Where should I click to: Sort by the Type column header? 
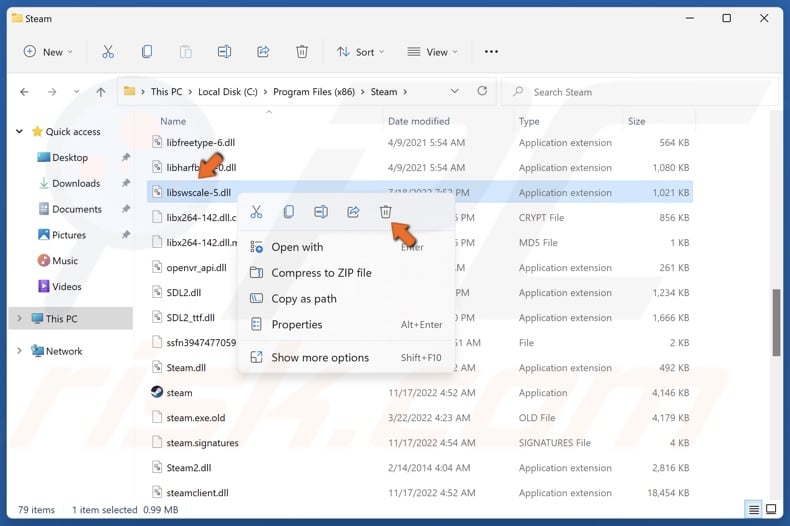tap(529, 121)
